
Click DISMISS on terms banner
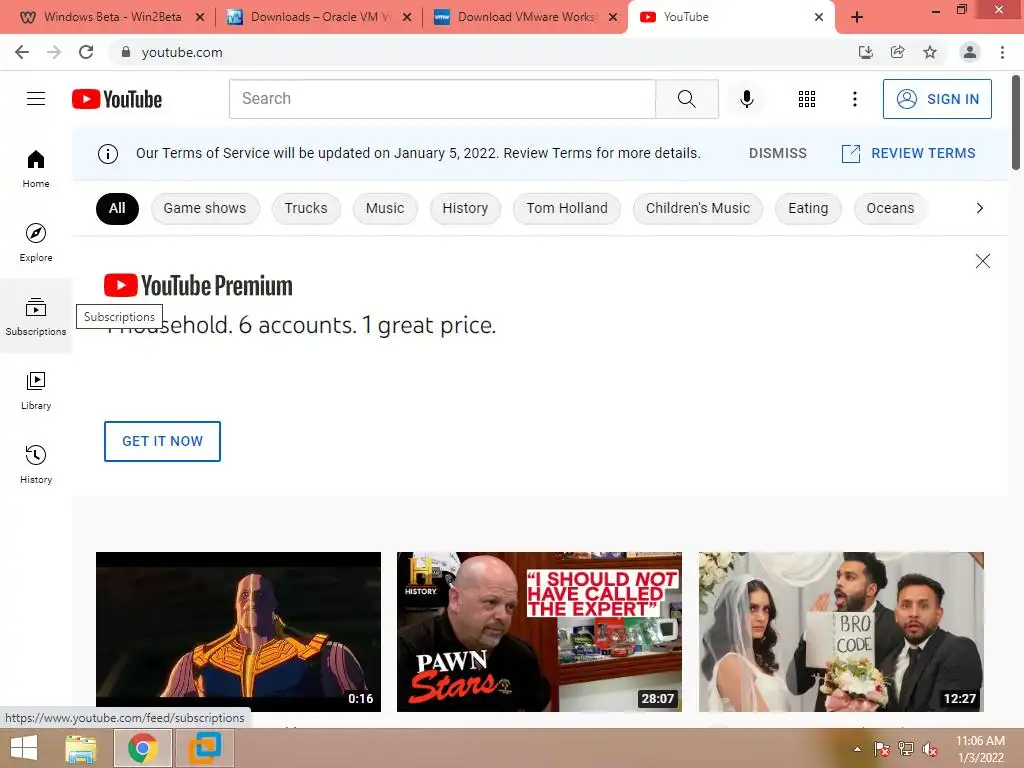tap(777, 153)
